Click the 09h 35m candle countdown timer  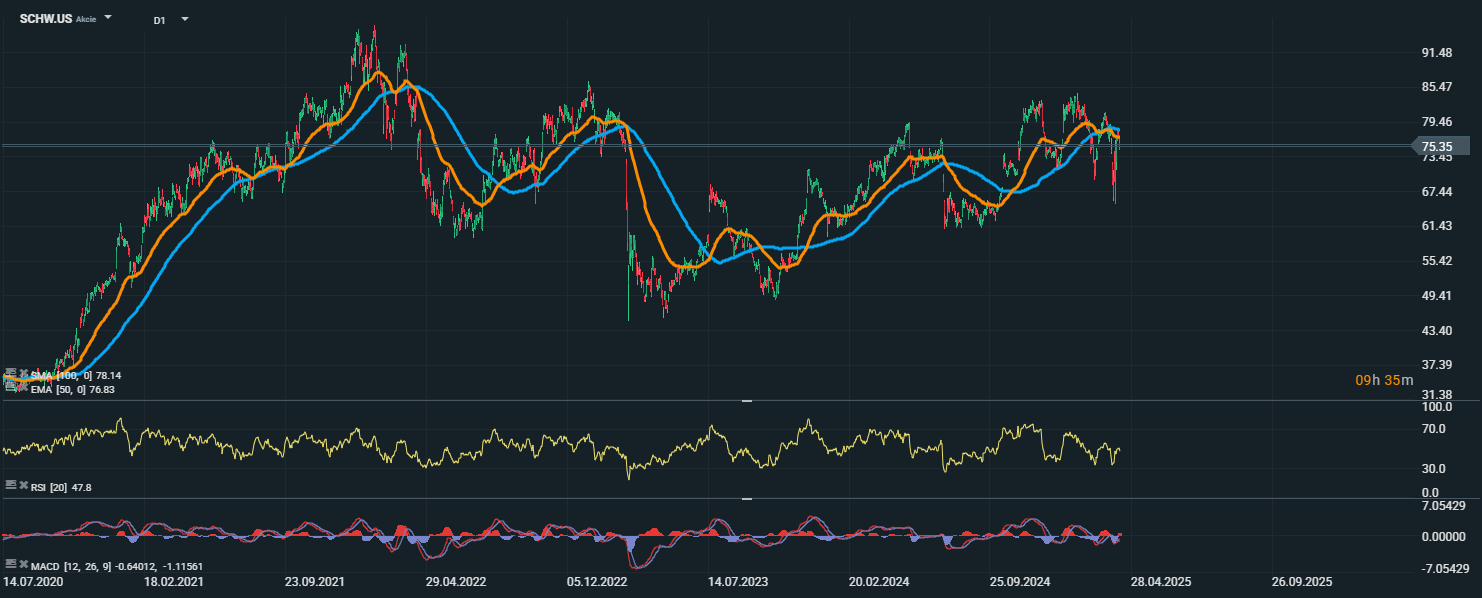tap(1384, 380)
